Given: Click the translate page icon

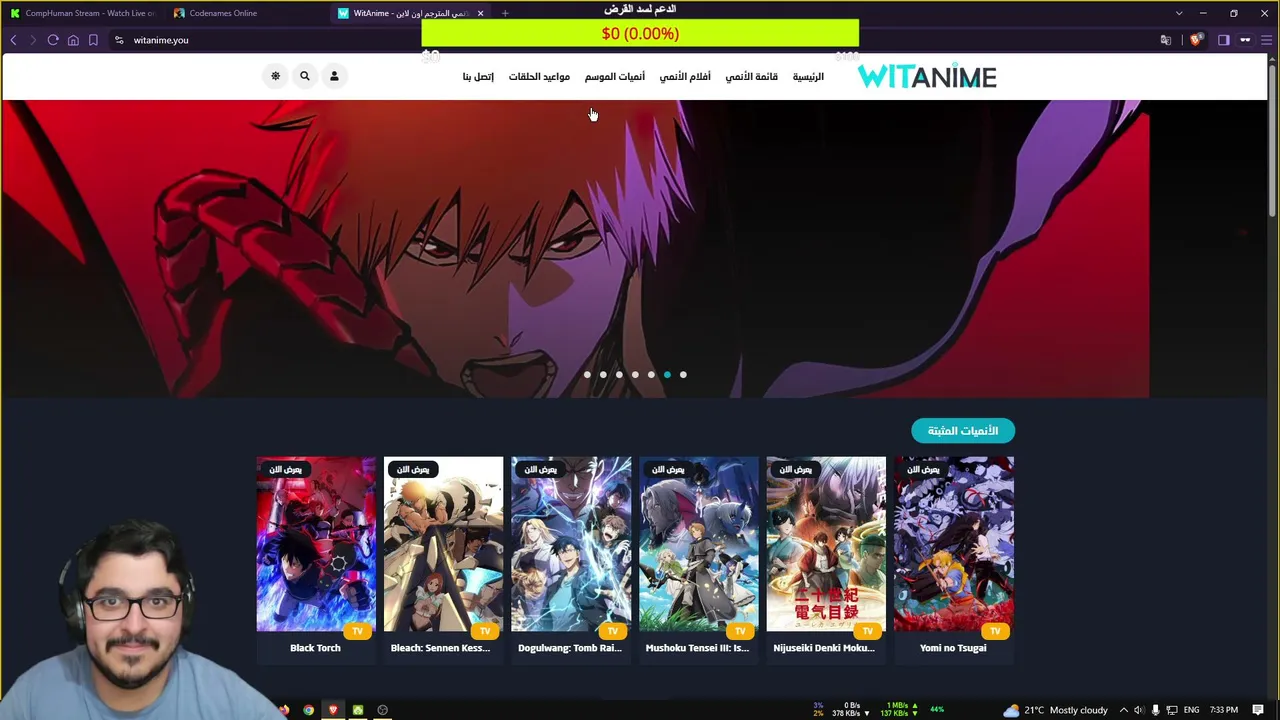Looking at the screenshot, I should (1165, 40).
